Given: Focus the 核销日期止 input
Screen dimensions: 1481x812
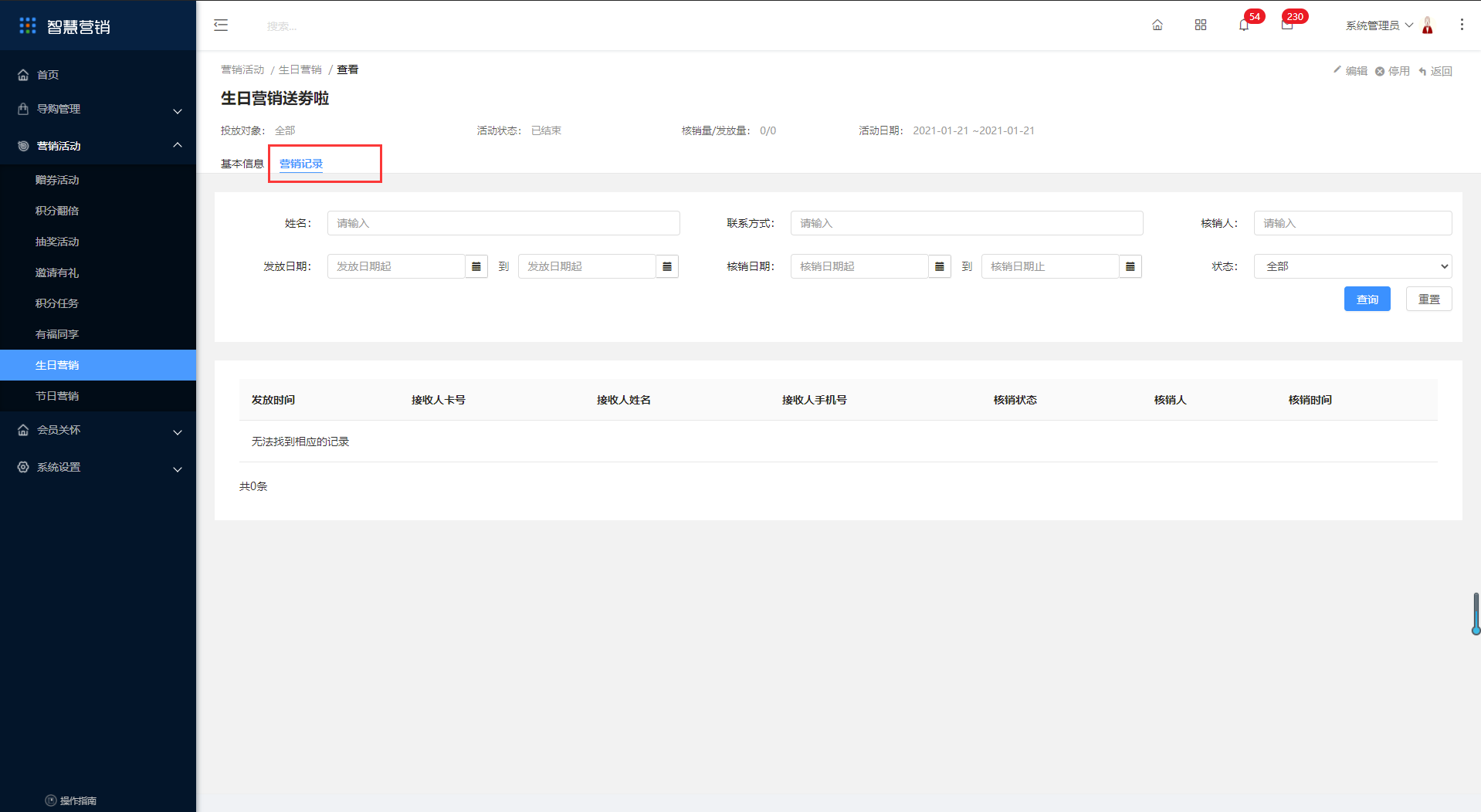Looking at the screenshot, I should point(1050,266).
